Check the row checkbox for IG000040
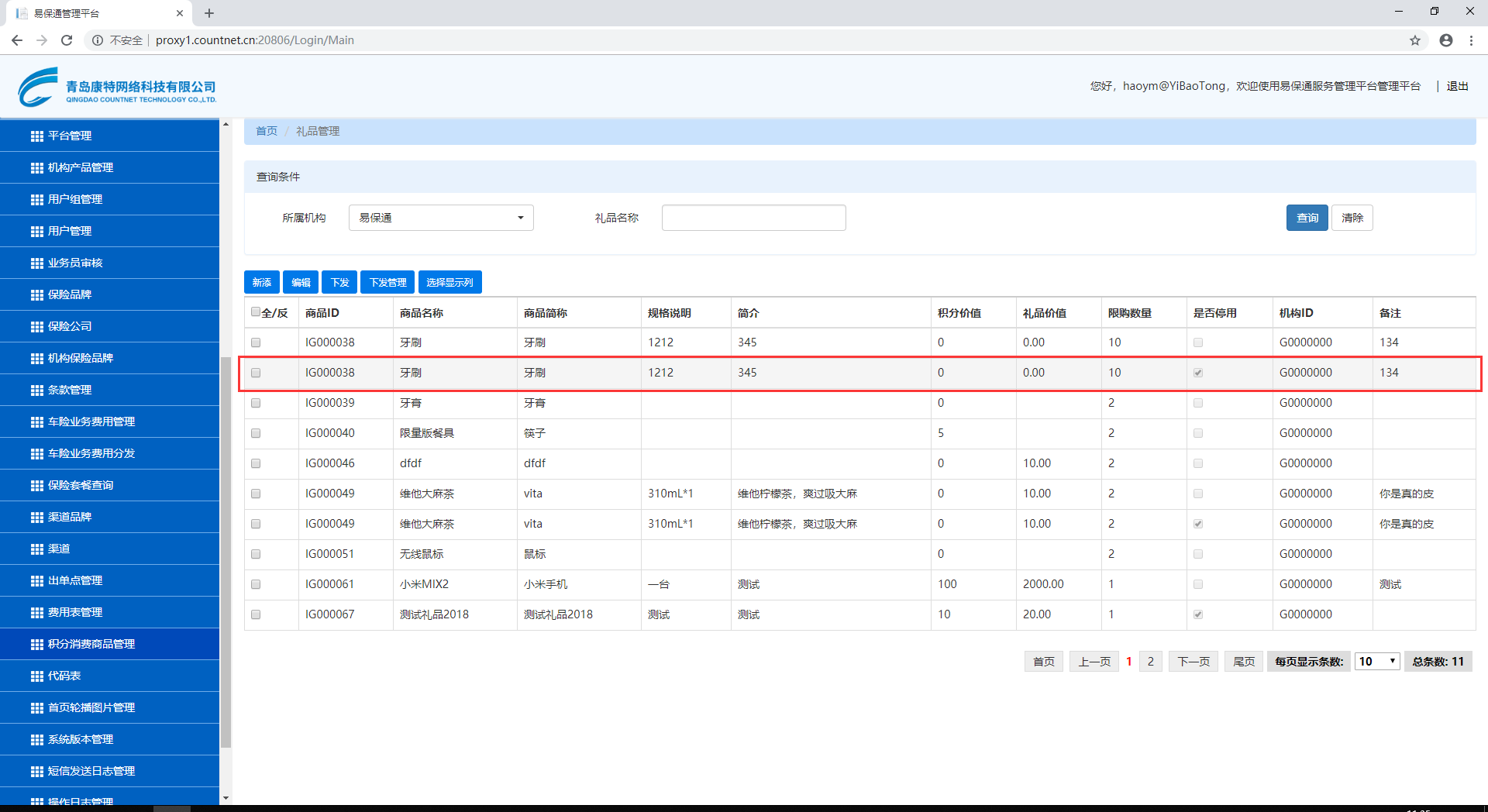The height and width of the screenshot is (812, 1488). [x=256, y=433]
